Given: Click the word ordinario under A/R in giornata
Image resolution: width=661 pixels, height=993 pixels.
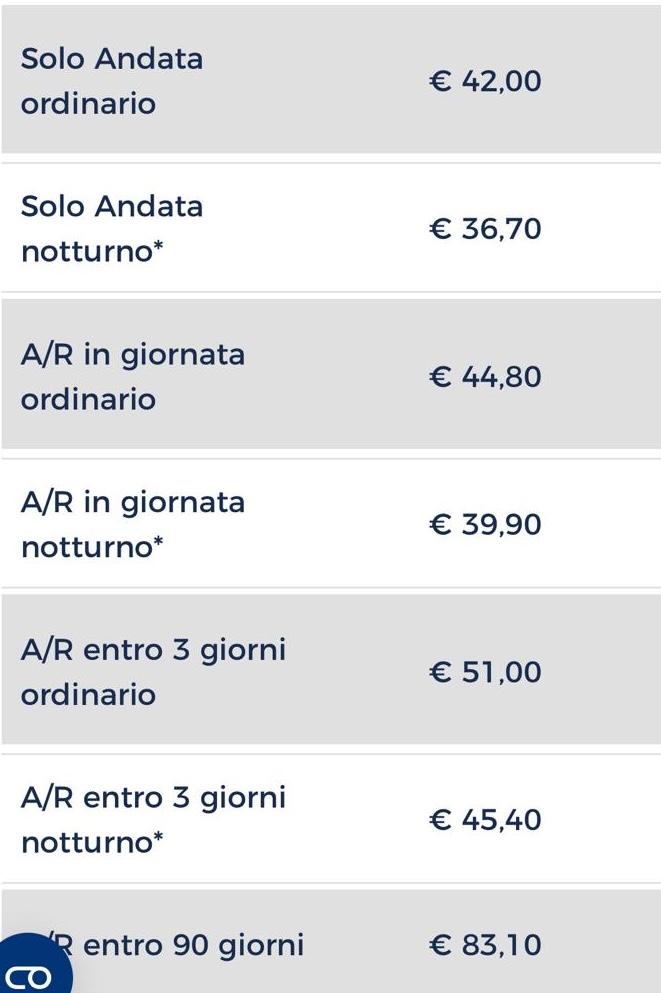Looking at the screenshot, I should click(88, 400).
